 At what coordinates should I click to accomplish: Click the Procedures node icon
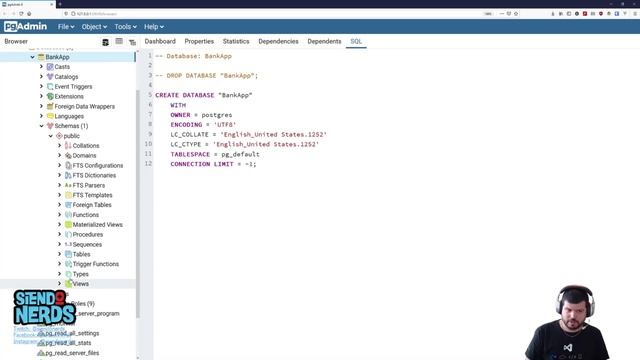[68, 234]
